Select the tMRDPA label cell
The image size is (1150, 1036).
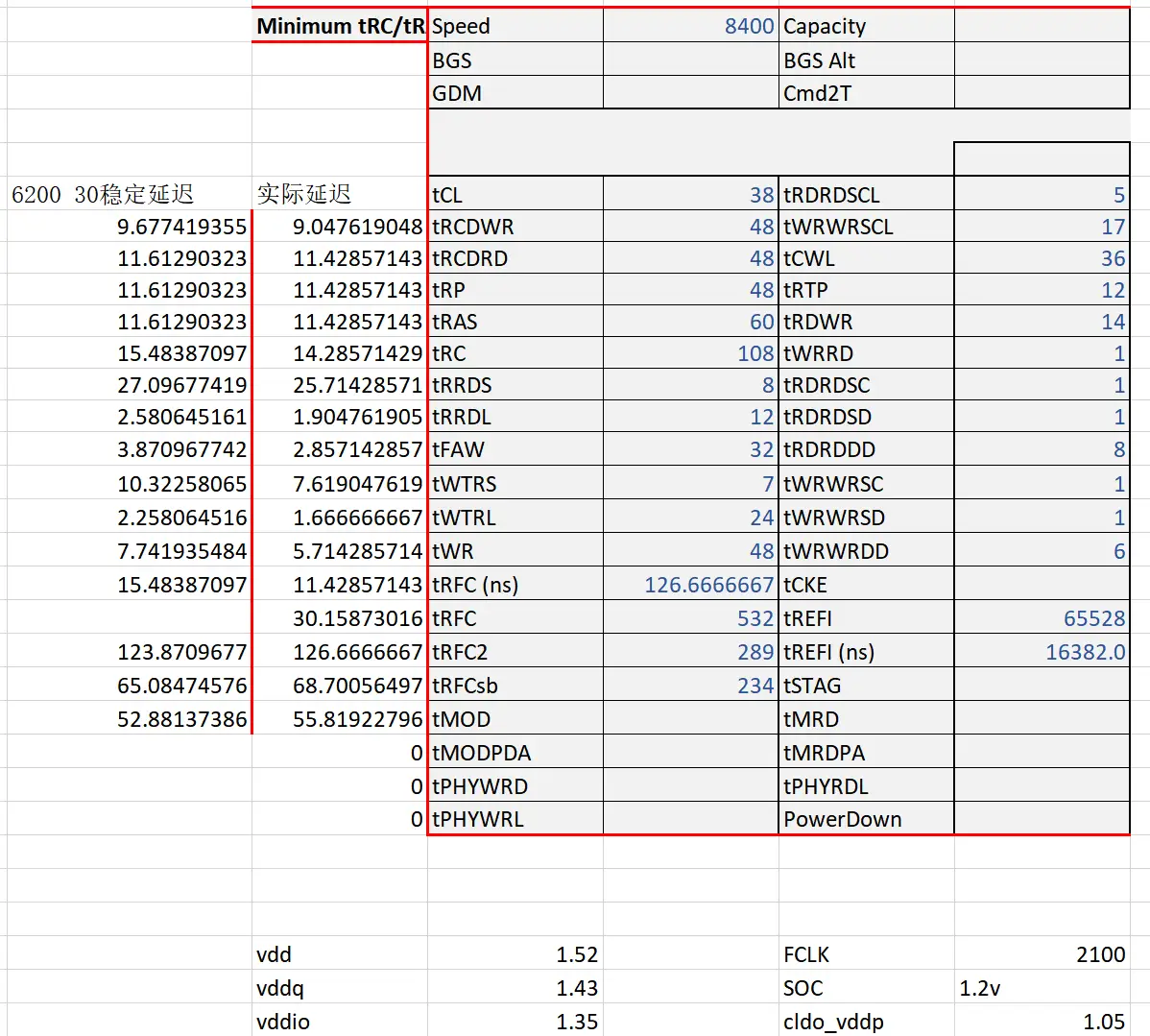(x=866, y=752)
